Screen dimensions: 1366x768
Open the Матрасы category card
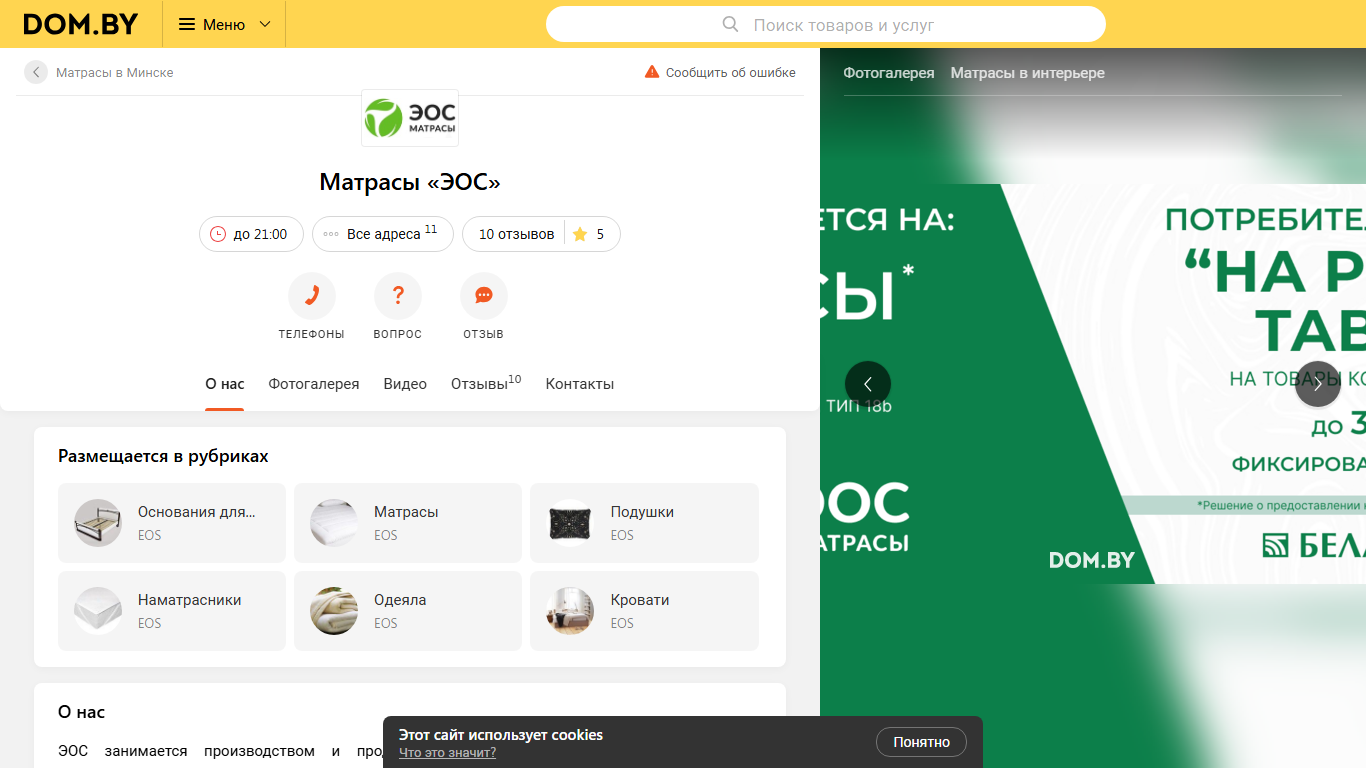click(x=408, y=523)
